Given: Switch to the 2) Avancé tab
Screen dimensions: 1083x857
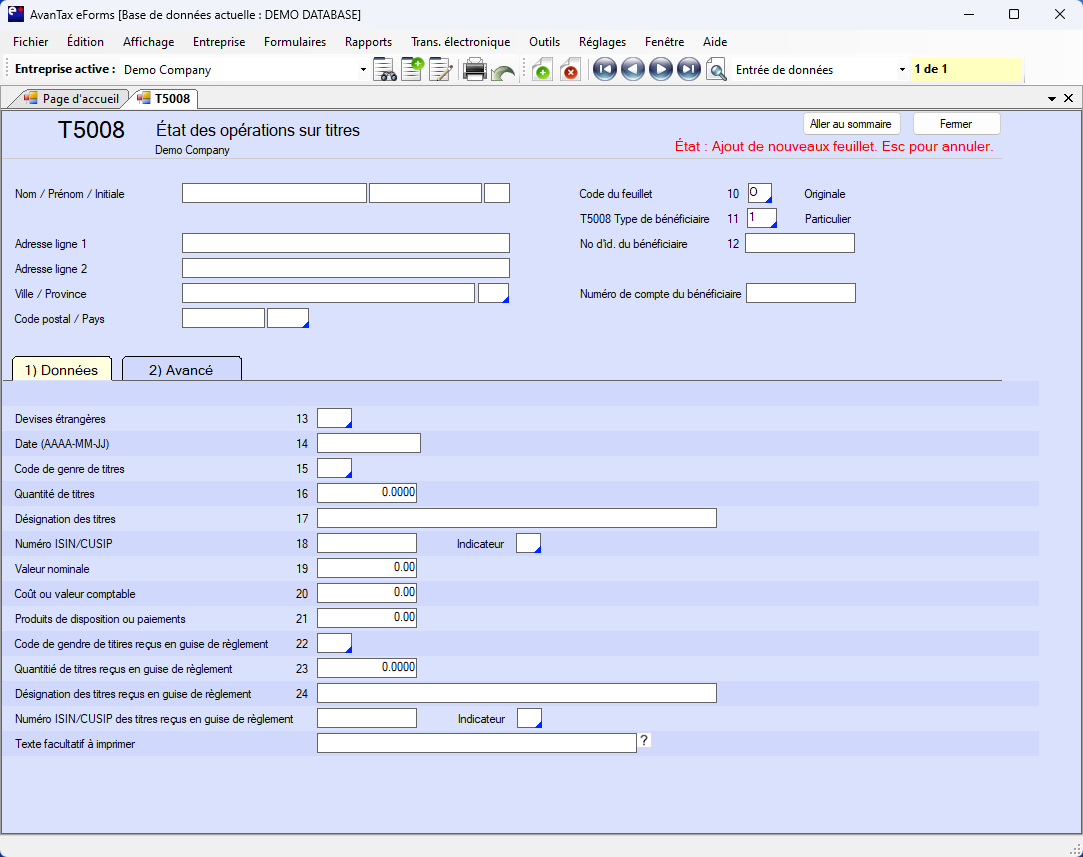Looking at the screenshot, I should pyautogui.click(x=181, y=370).
